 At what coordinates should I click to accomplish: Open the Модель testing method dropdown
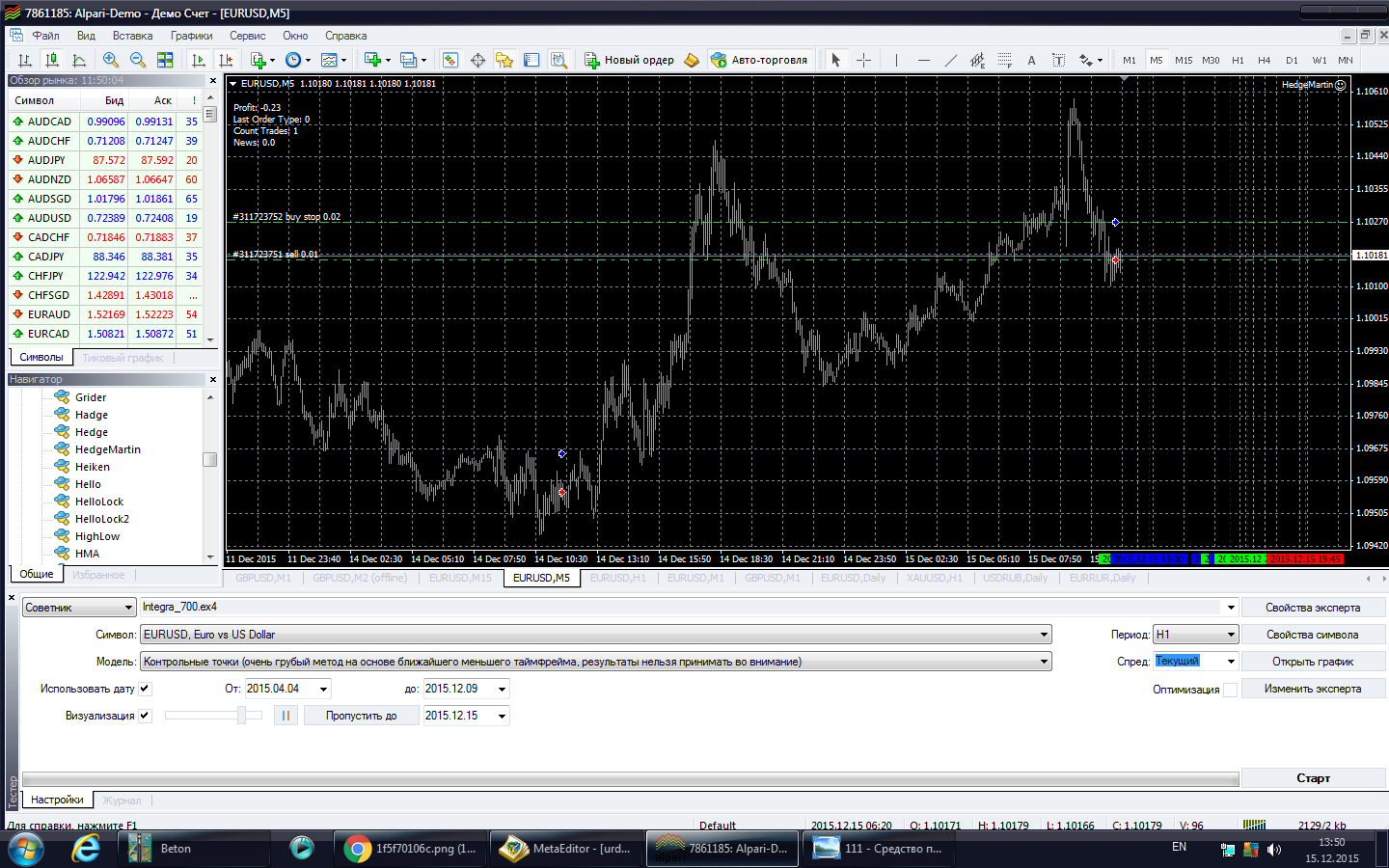1044,662
